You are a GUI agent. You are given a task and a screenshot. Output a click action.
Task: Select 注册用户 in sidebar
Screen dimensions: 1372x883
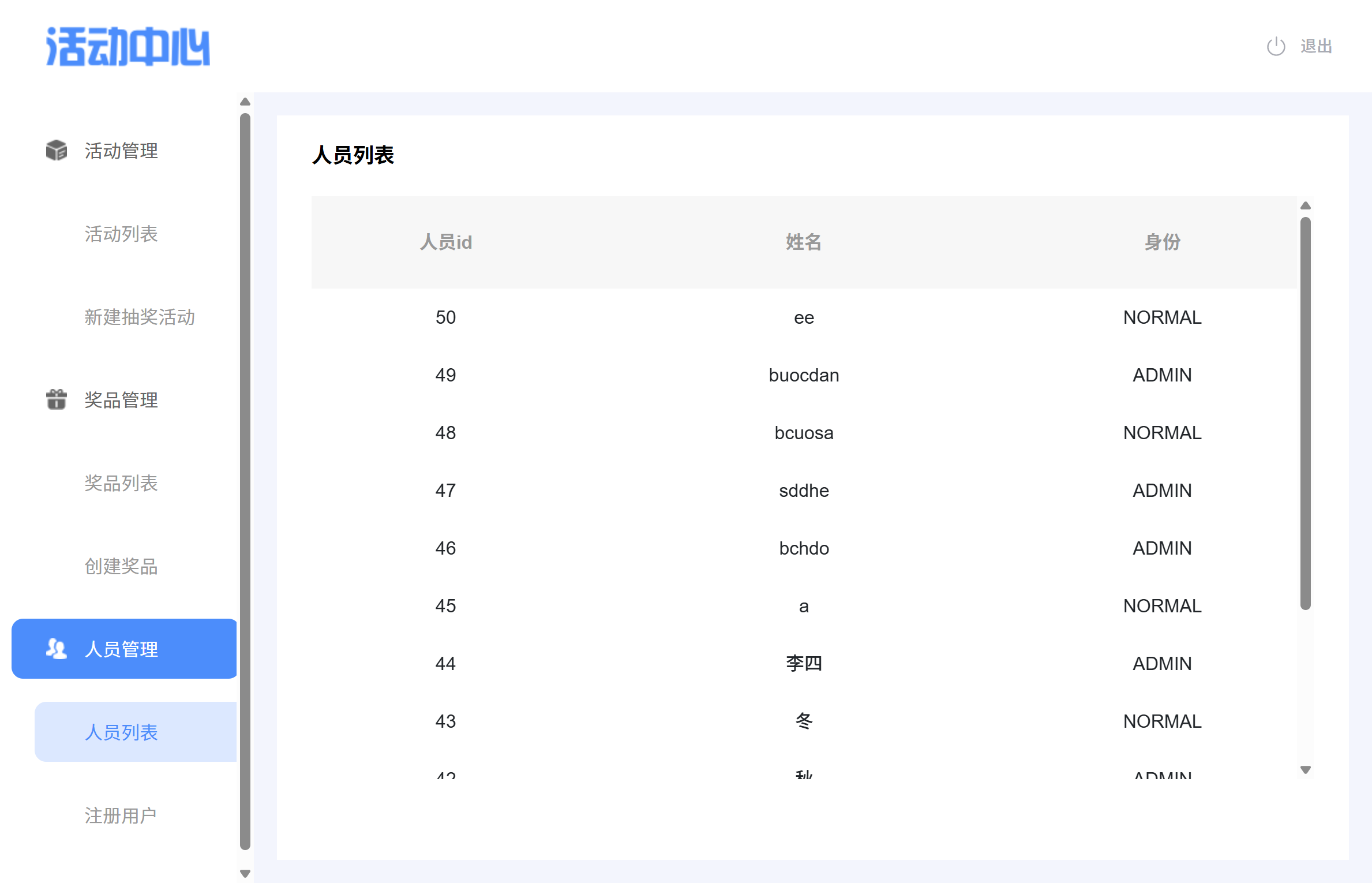(x=121, y=815)
